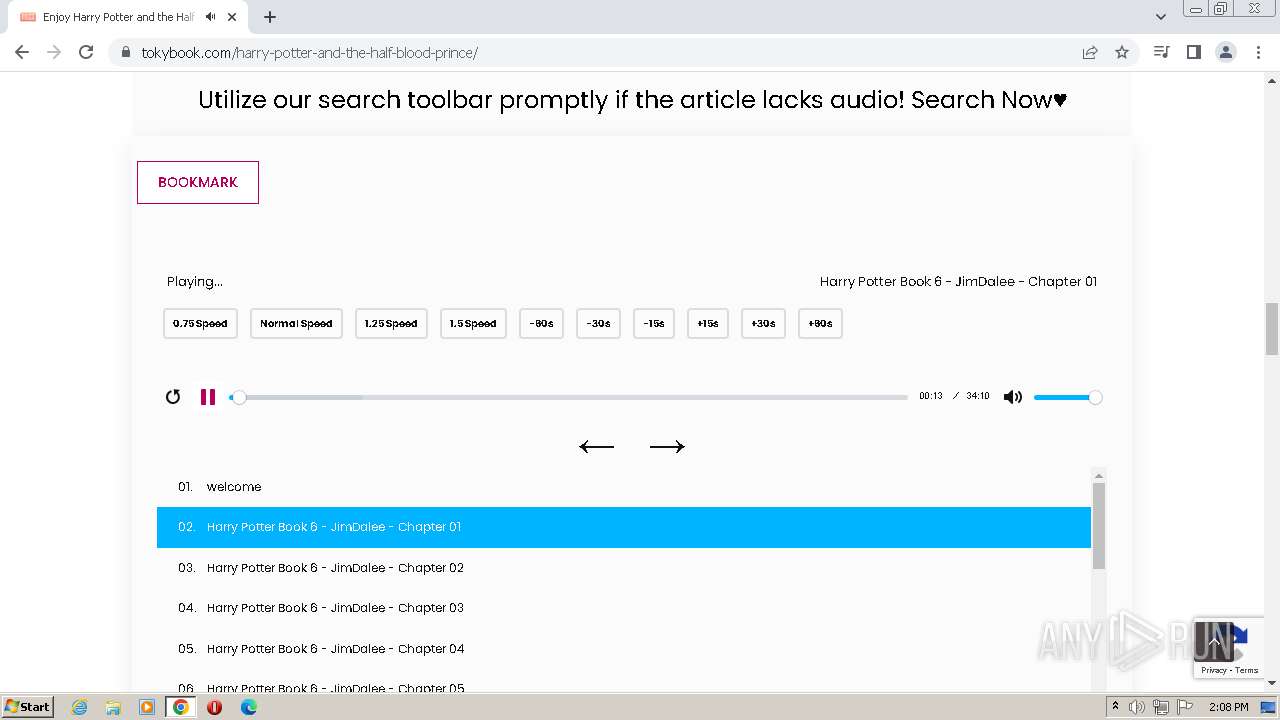Open the media control icon
1280x720 pixels.
(1161, 52)
